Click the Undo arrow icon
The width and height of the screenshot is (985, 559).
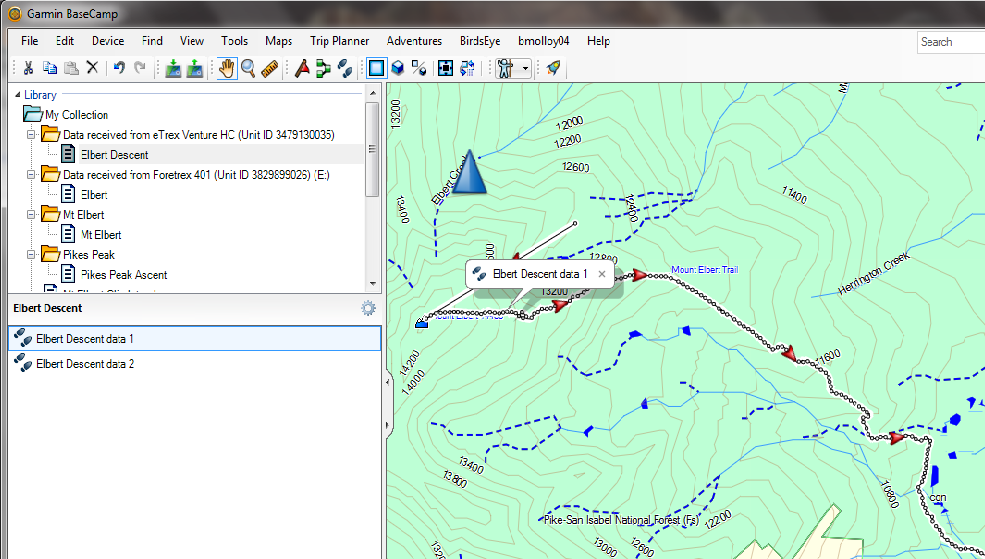(x=119, y=68)
